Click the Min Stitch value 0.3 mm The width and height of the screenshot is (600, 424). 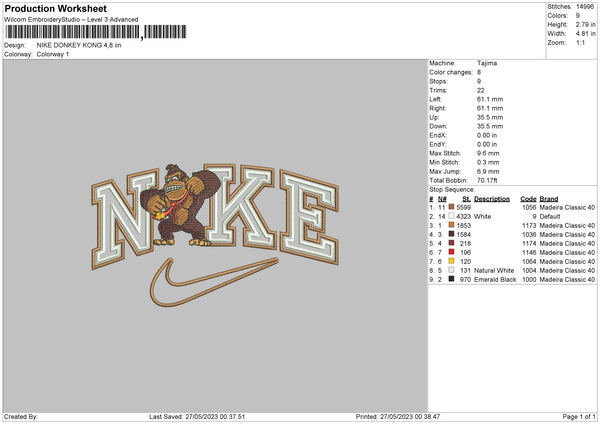[x=488, y=162]
